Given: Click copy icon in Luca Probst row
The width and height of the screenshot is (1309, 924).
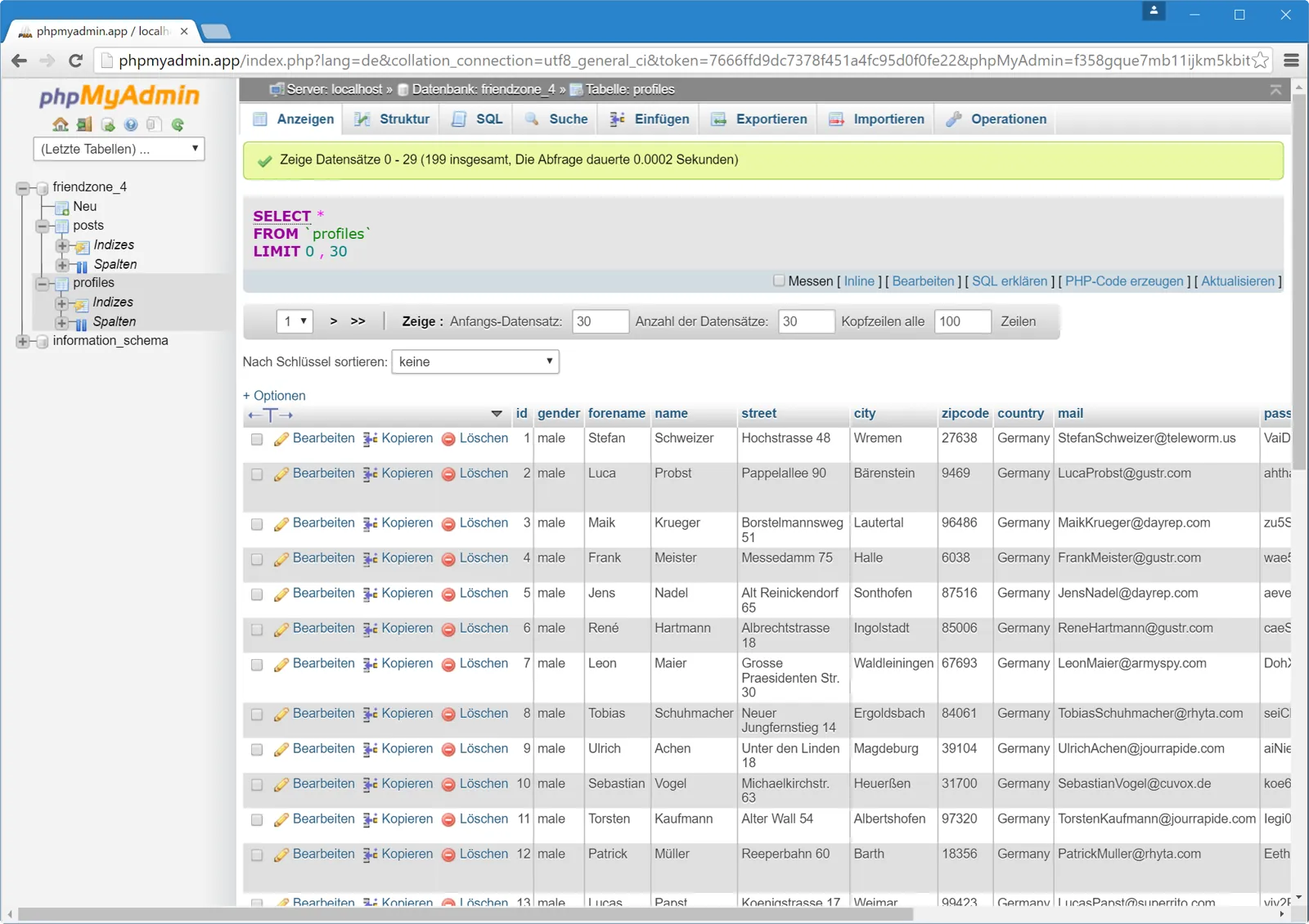Looking at the screenshot, I should click(x=371, y=474).
